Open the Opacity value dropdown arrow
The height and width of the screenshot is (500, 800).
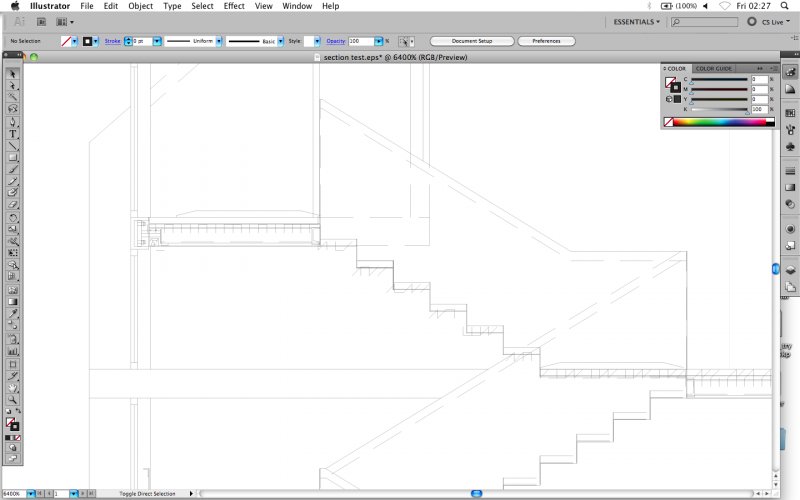tap(379, 41)
